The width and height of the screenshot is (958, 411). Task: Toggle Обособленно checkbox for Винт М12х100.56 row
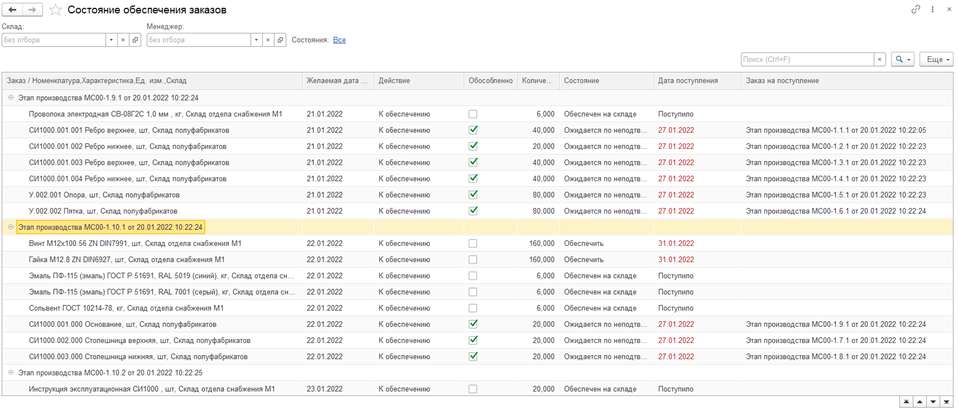(x=473, y=243)
